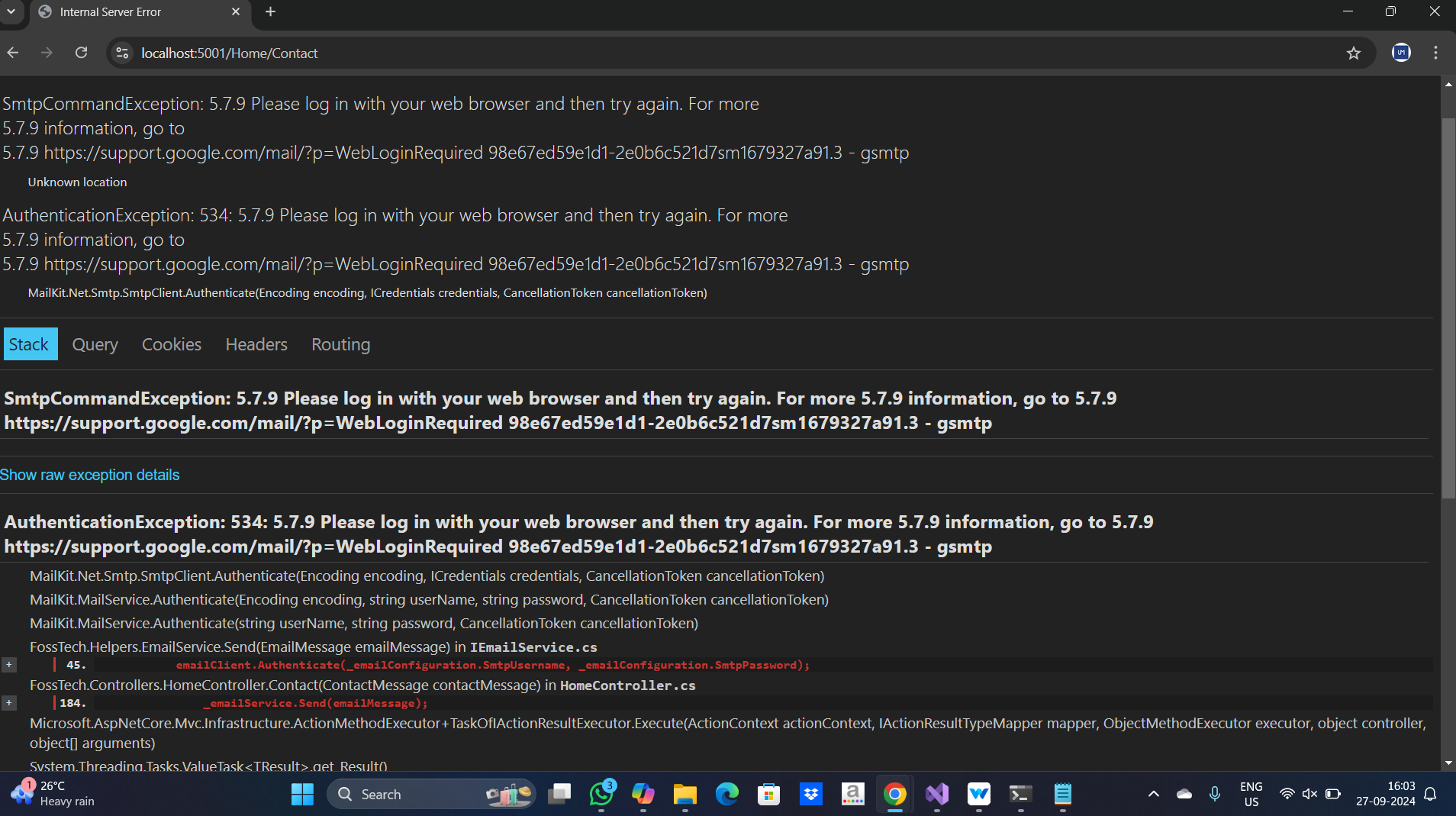The image size is (1456, 816).
Task: Click the microphone tray icon
Action: coord(1215,795)
